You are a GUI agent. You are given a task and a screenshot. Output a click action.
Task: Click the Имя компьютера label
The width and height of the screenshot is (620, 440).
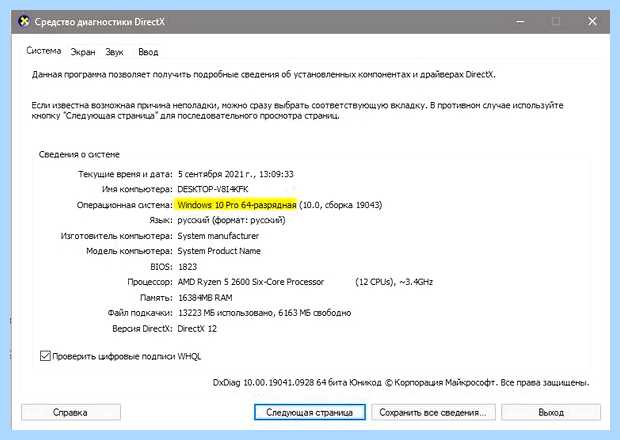coord(137,189)
